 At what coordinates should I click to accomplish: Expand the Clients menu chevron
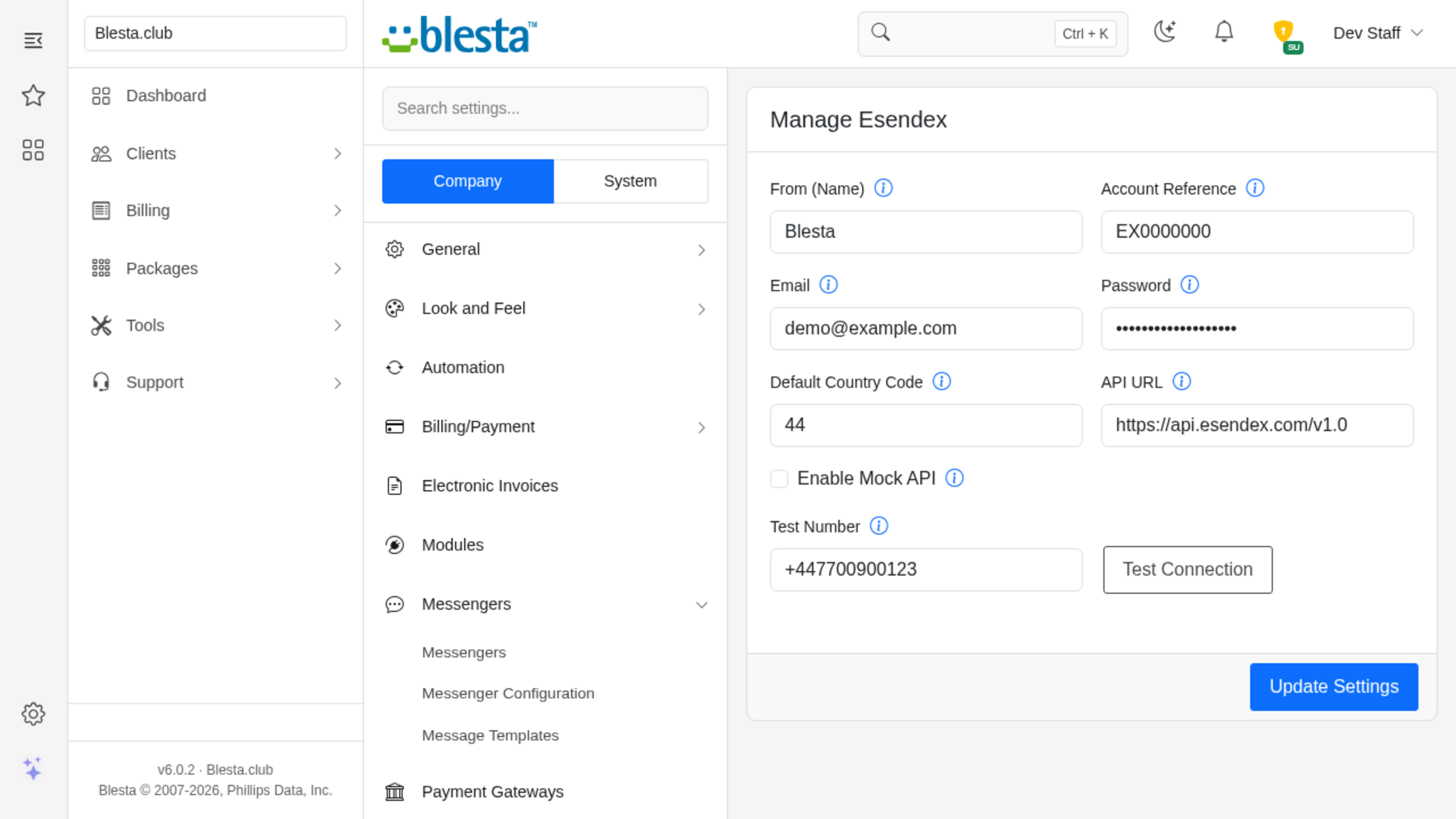click(337, 154)
